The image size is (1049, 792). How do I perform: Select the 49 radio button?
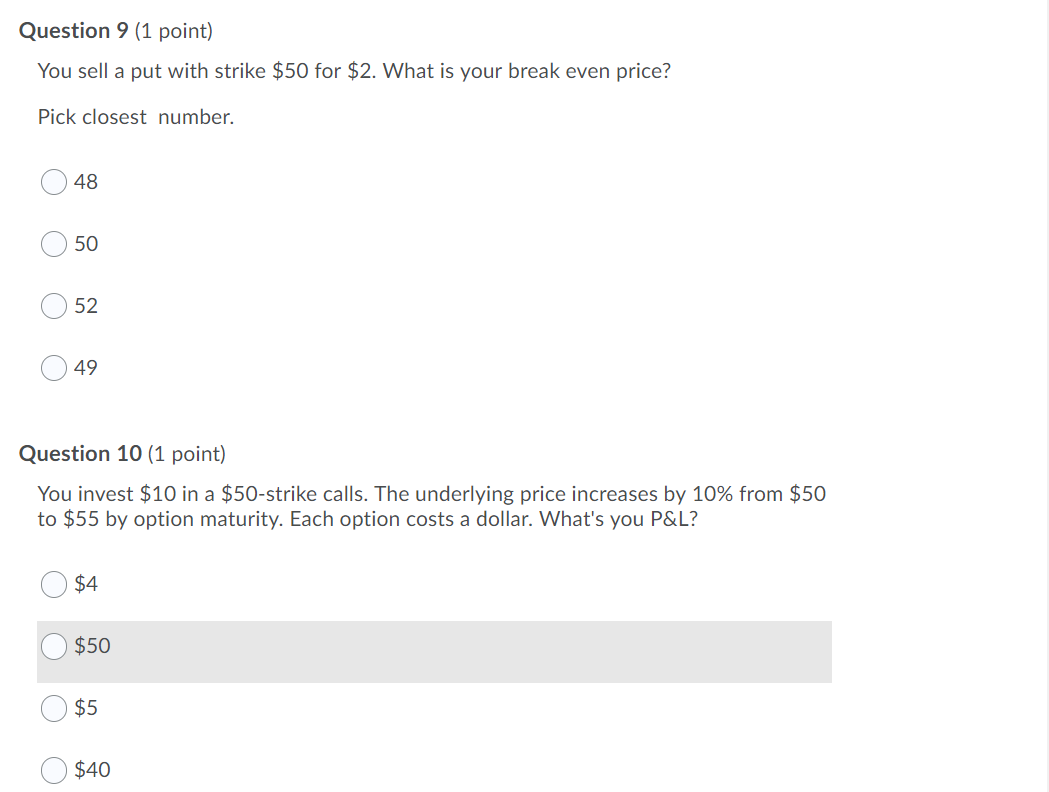click(54, 368)
